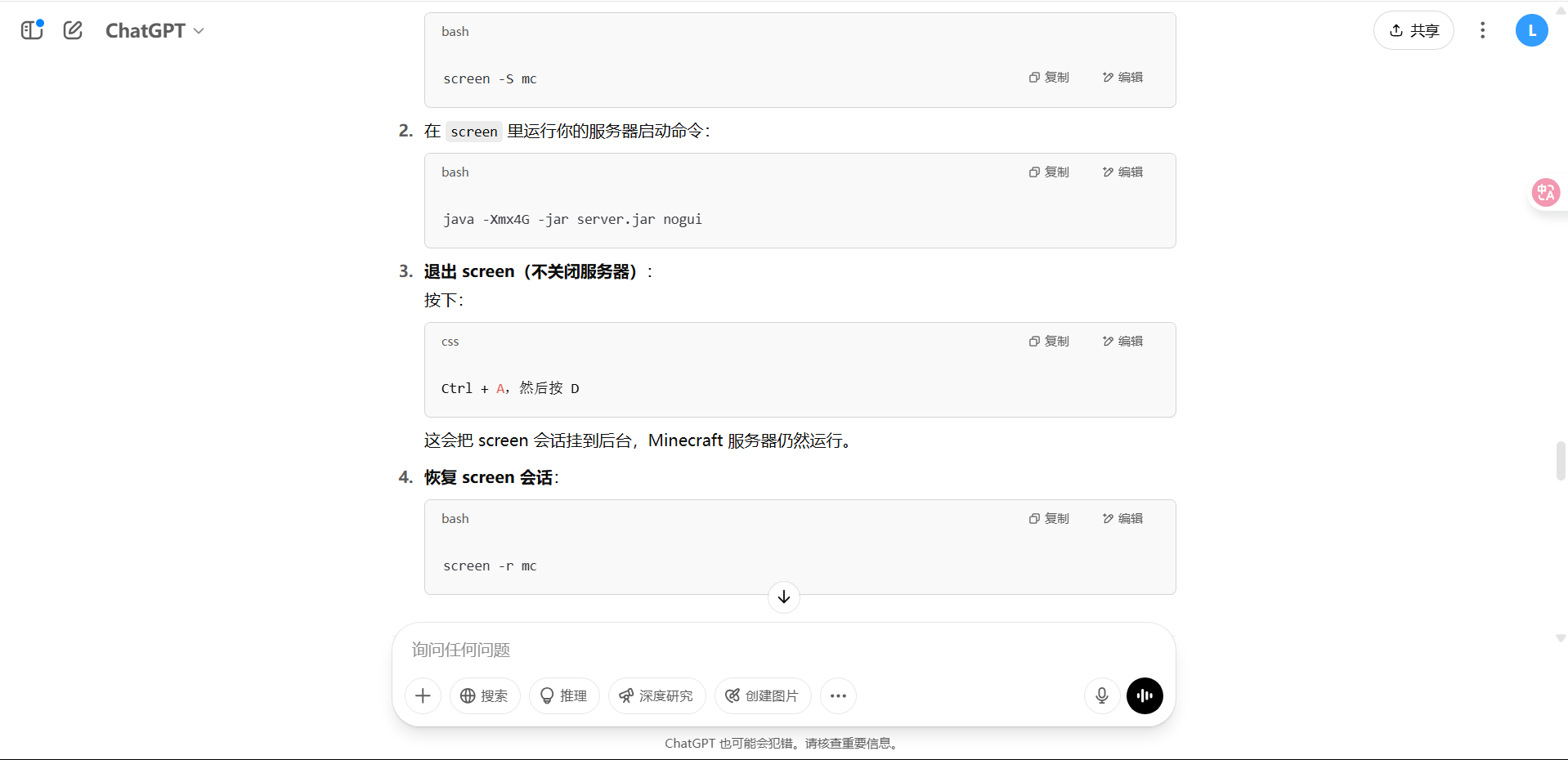Copy the Ctrl + A css block
1568x760 pixels.
coord(1049,341)
